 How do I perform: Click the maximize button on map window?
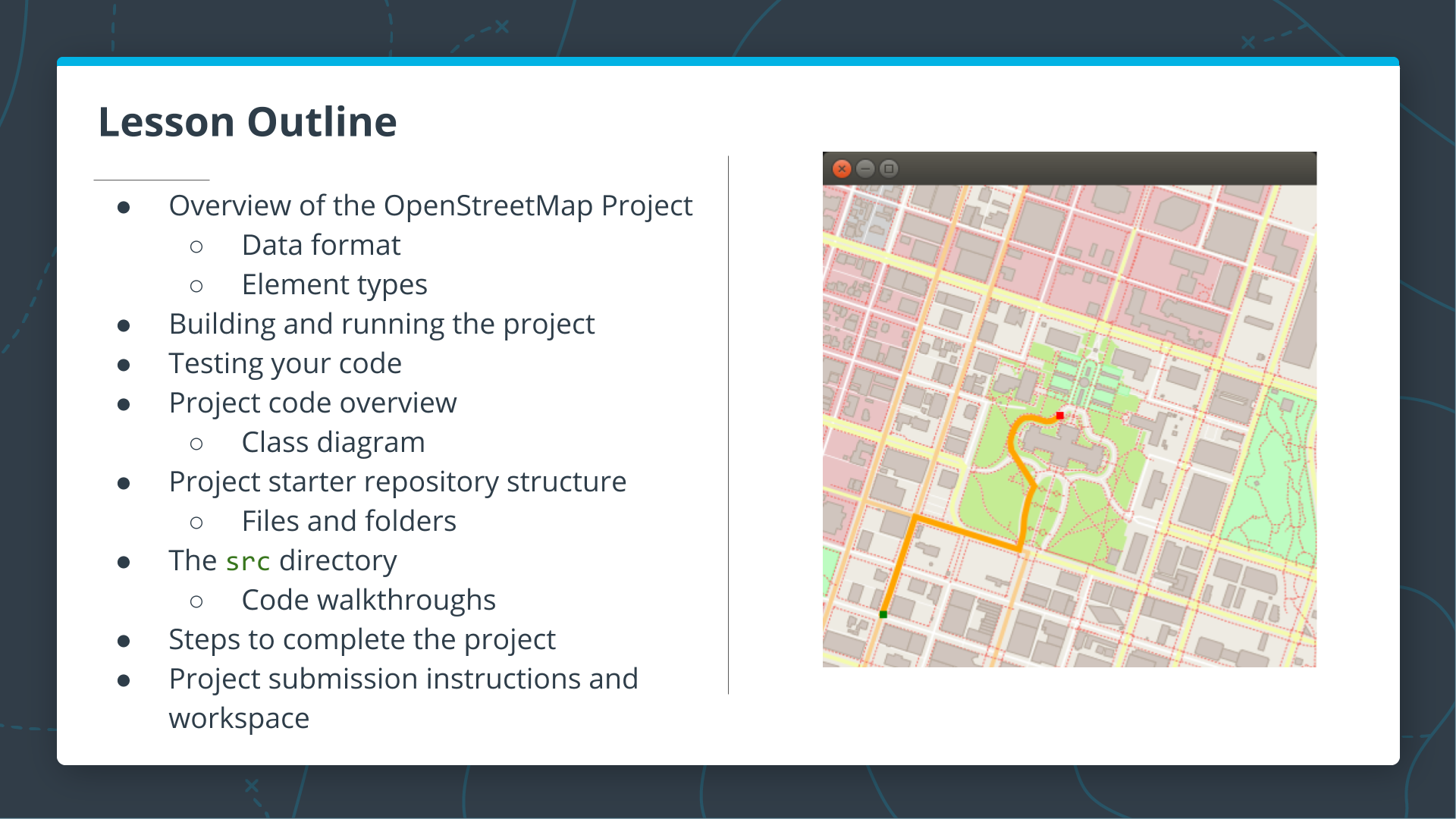[x=889, y=168]
